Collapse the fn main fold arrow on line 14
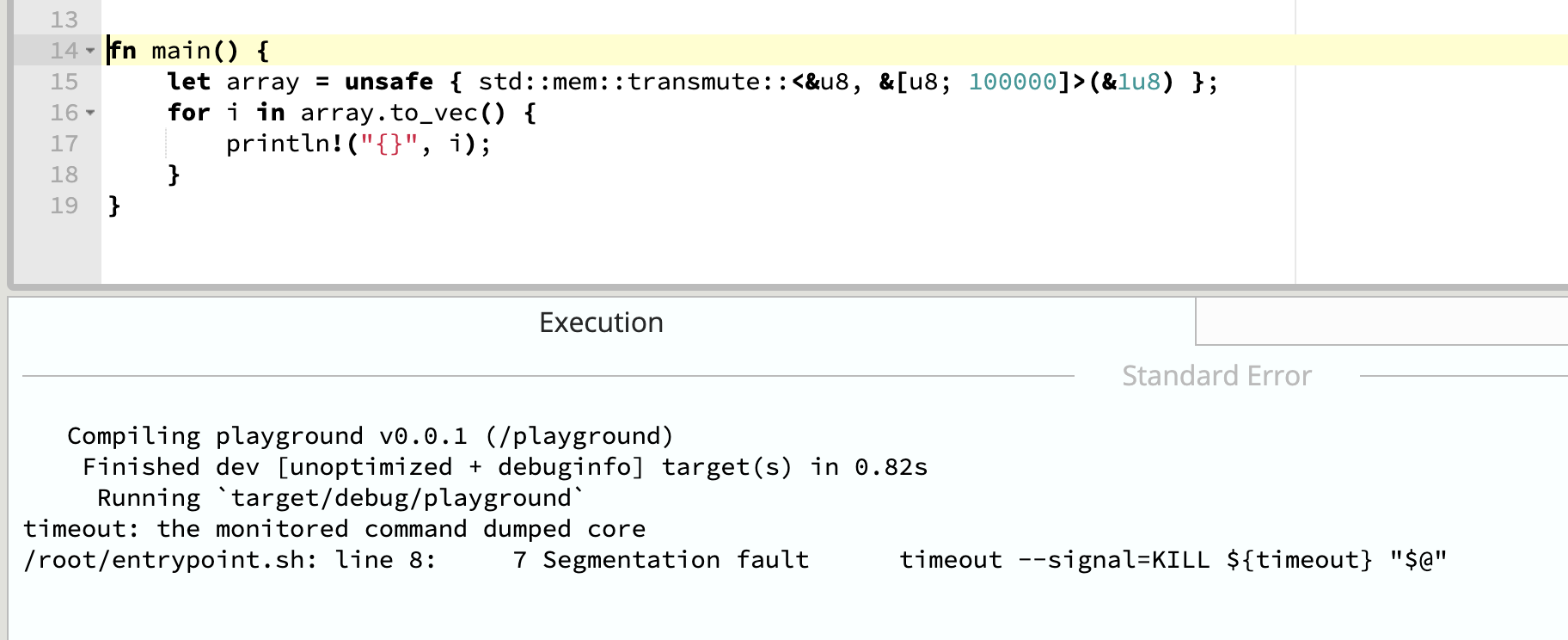Screen dimensions: 1568x640 [x=90, y=51]
